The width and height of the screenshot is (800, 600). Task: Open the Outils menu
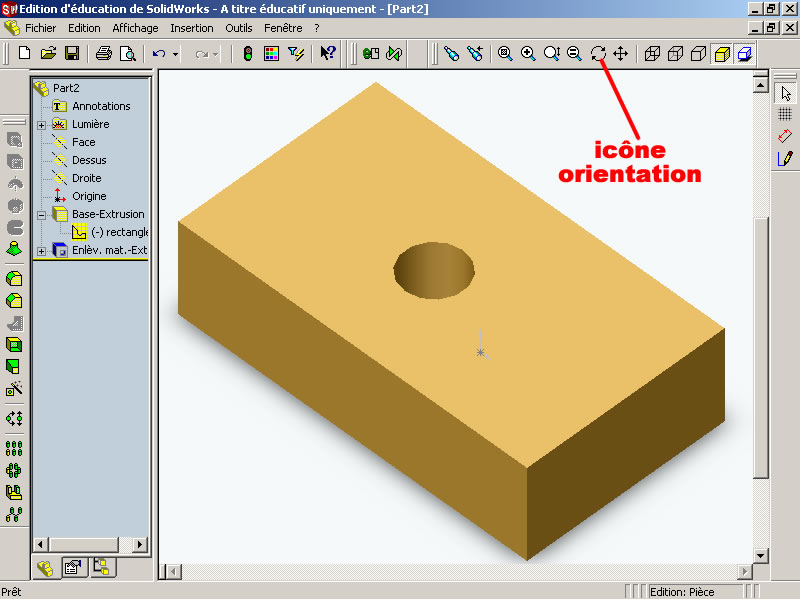click(x=239, y=28)
